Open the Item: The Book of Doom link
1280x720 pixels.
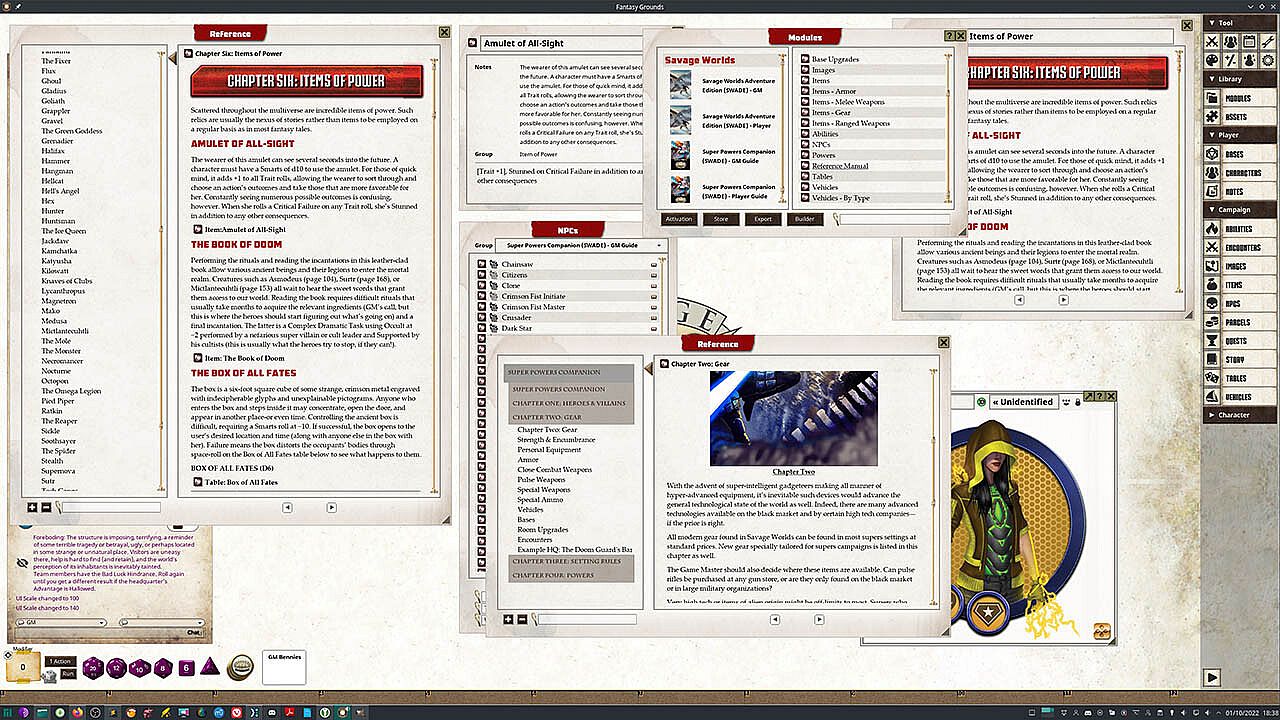[x=244, y=358]
